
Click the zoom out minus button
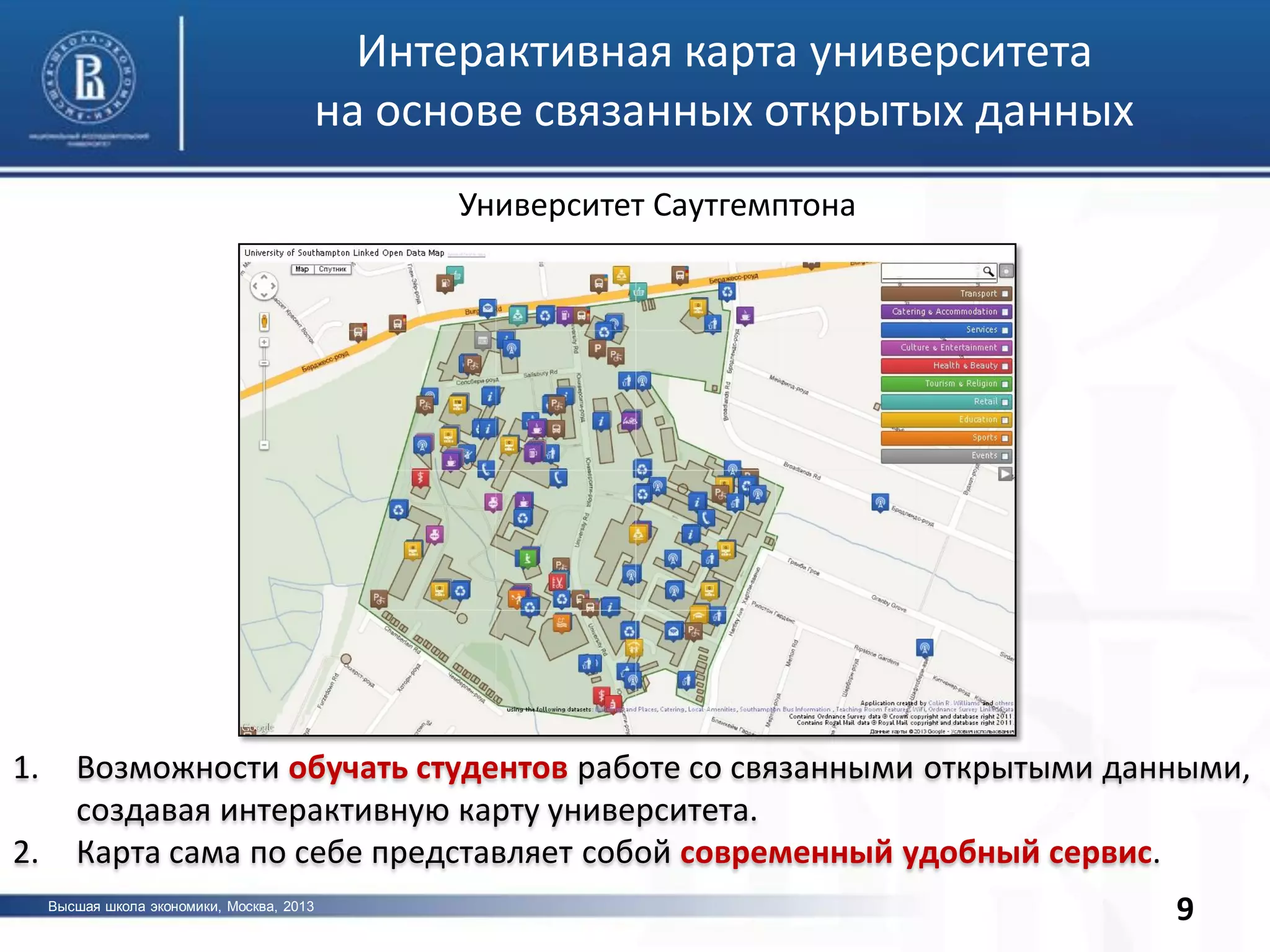point(264,445)
